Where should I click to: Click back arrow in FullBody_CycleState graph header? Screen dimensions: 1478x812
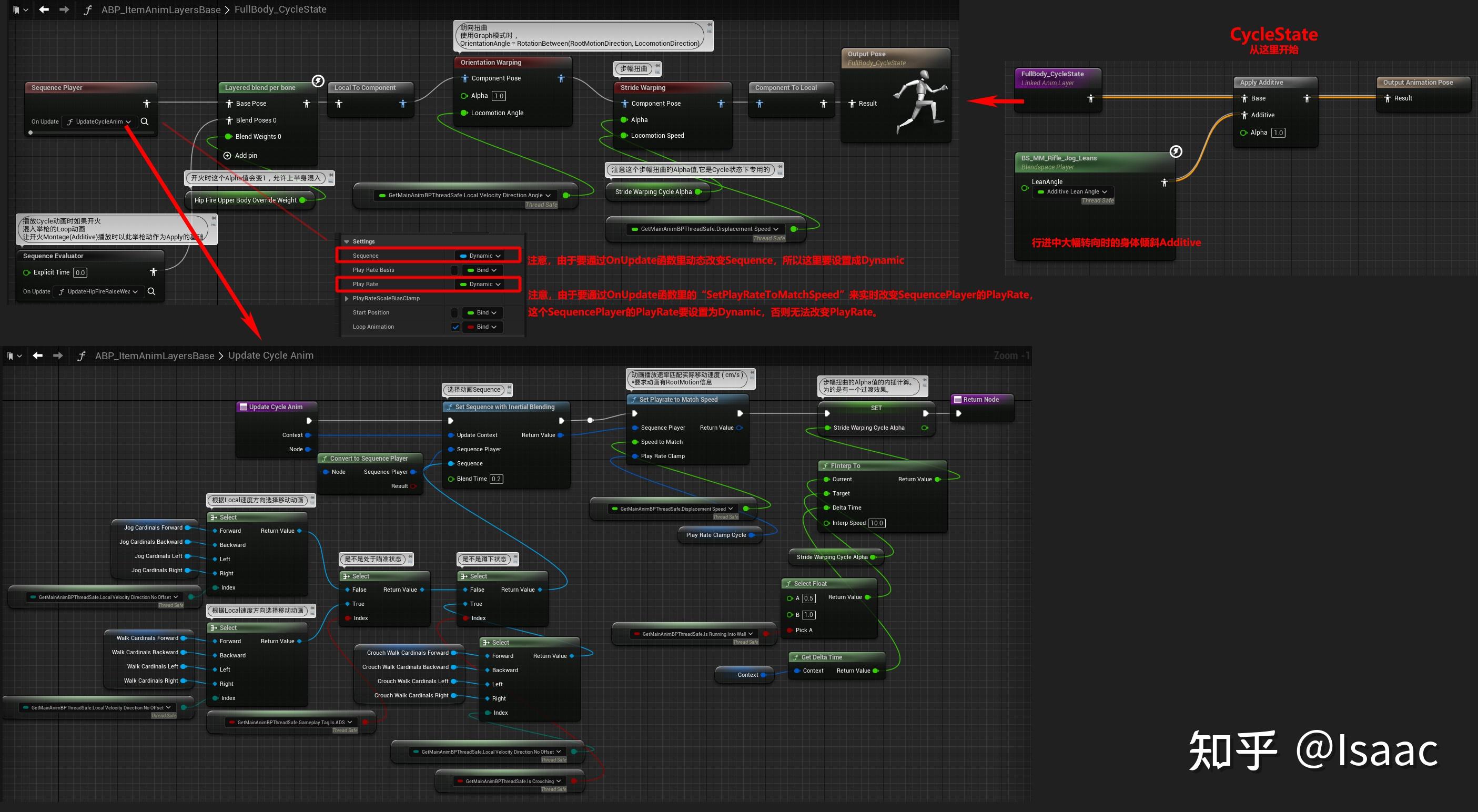point(44,10)
